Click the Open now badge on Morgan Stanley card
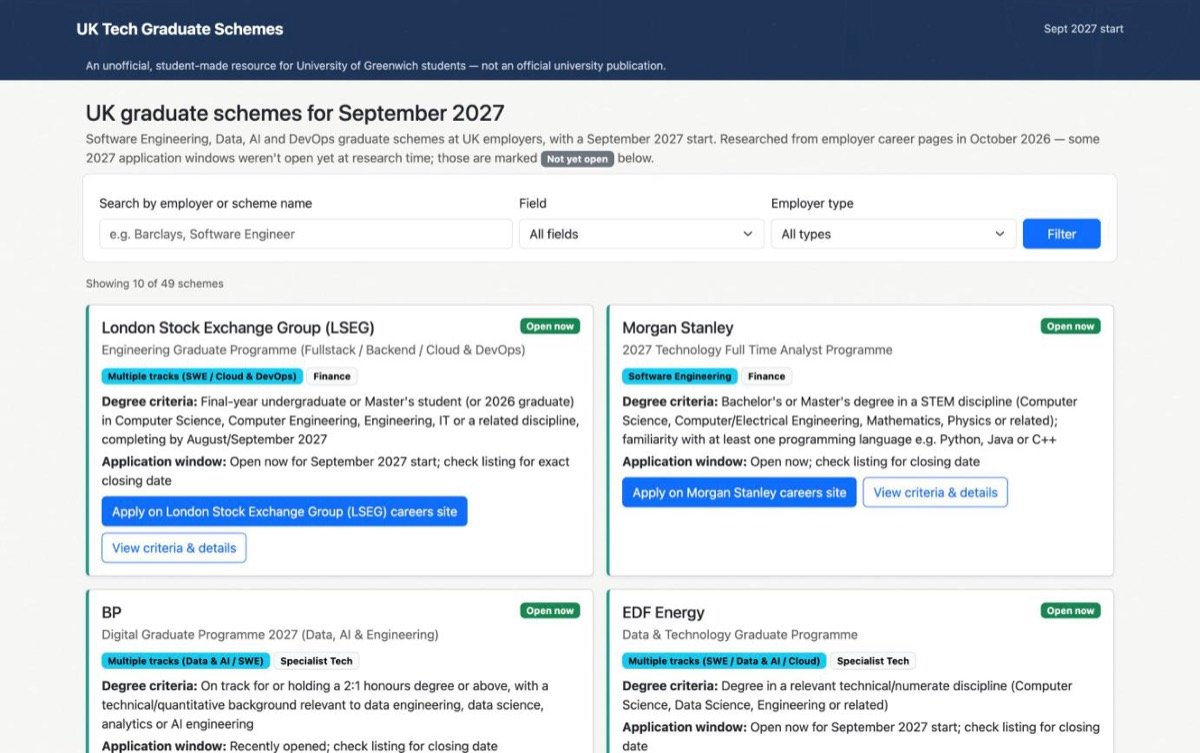1200x753 pixels. coord(1070,326)
